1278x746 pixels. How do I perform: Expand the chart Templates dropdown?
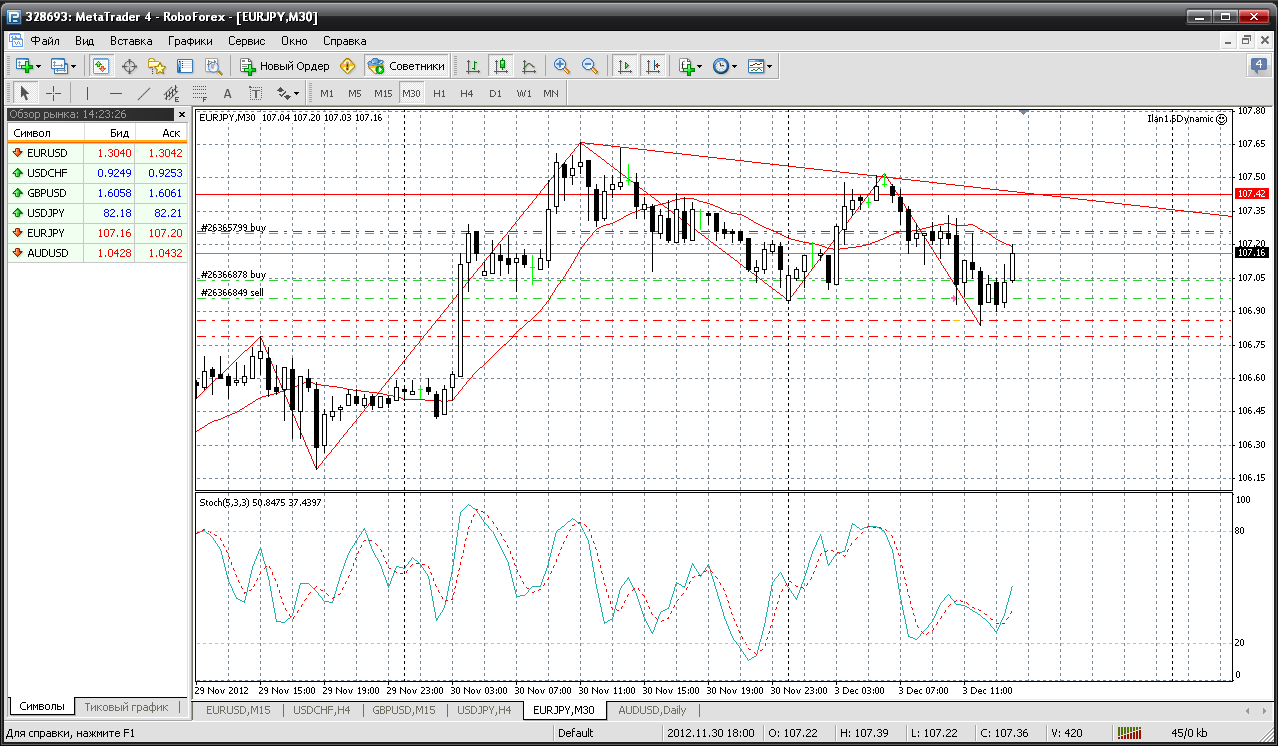click(770, 66)
